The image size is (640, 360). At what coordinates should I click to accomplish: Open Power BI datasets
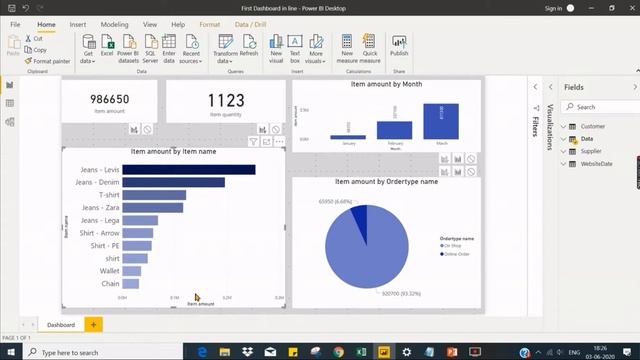(128, 49)
